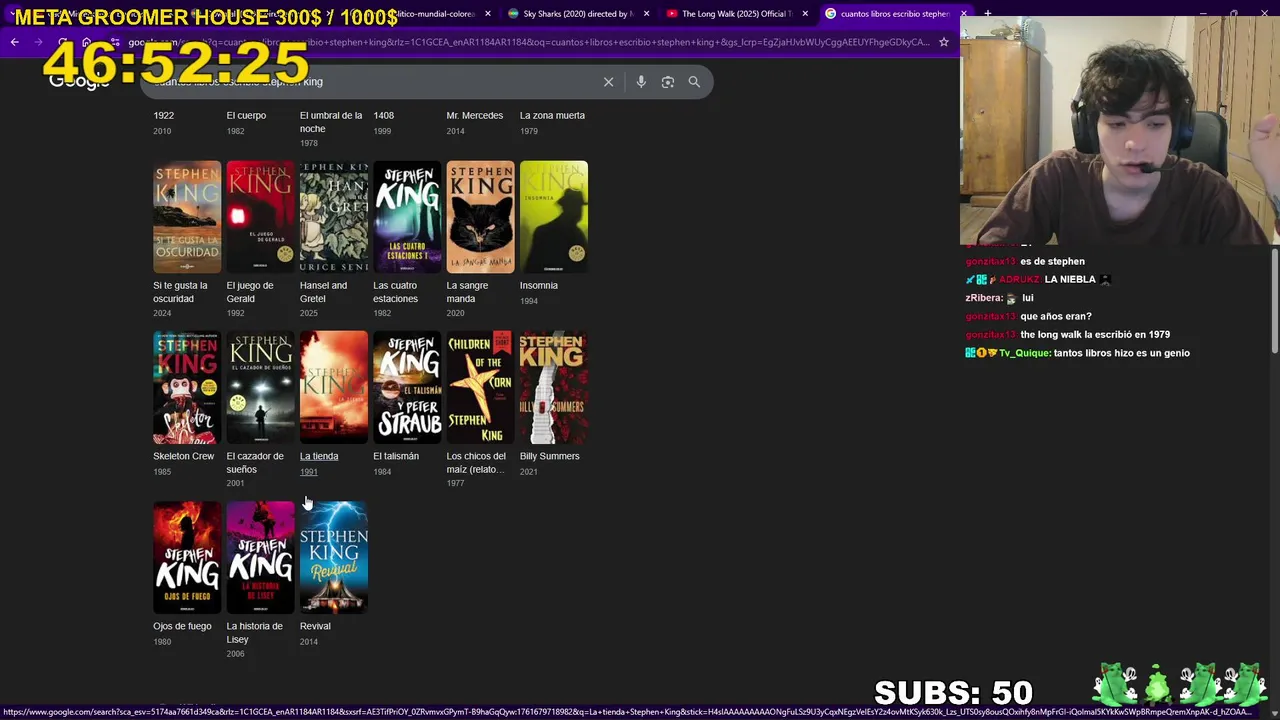Screen dimensions: 1280x720
Task: Open El juego de Gerald cover
Action: [x=260, y=217]
